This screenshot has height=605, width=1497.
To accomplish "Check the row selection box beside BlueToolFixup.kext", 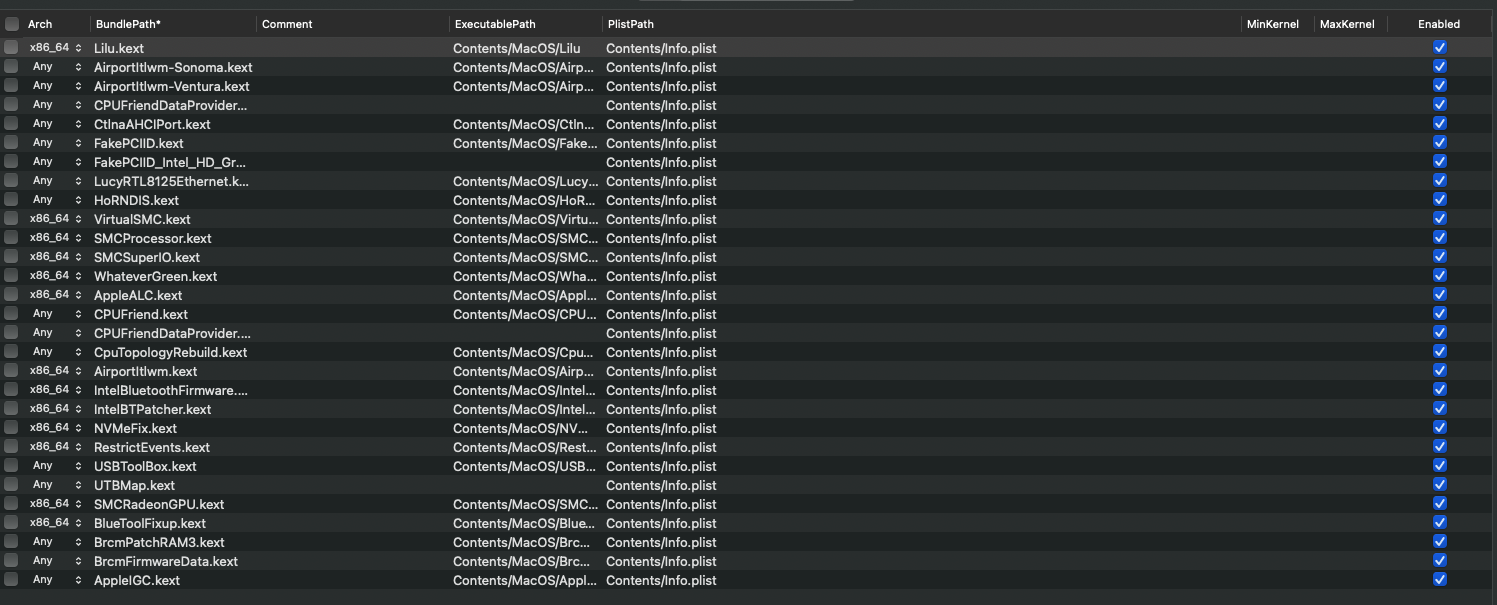I will [11, 523].
